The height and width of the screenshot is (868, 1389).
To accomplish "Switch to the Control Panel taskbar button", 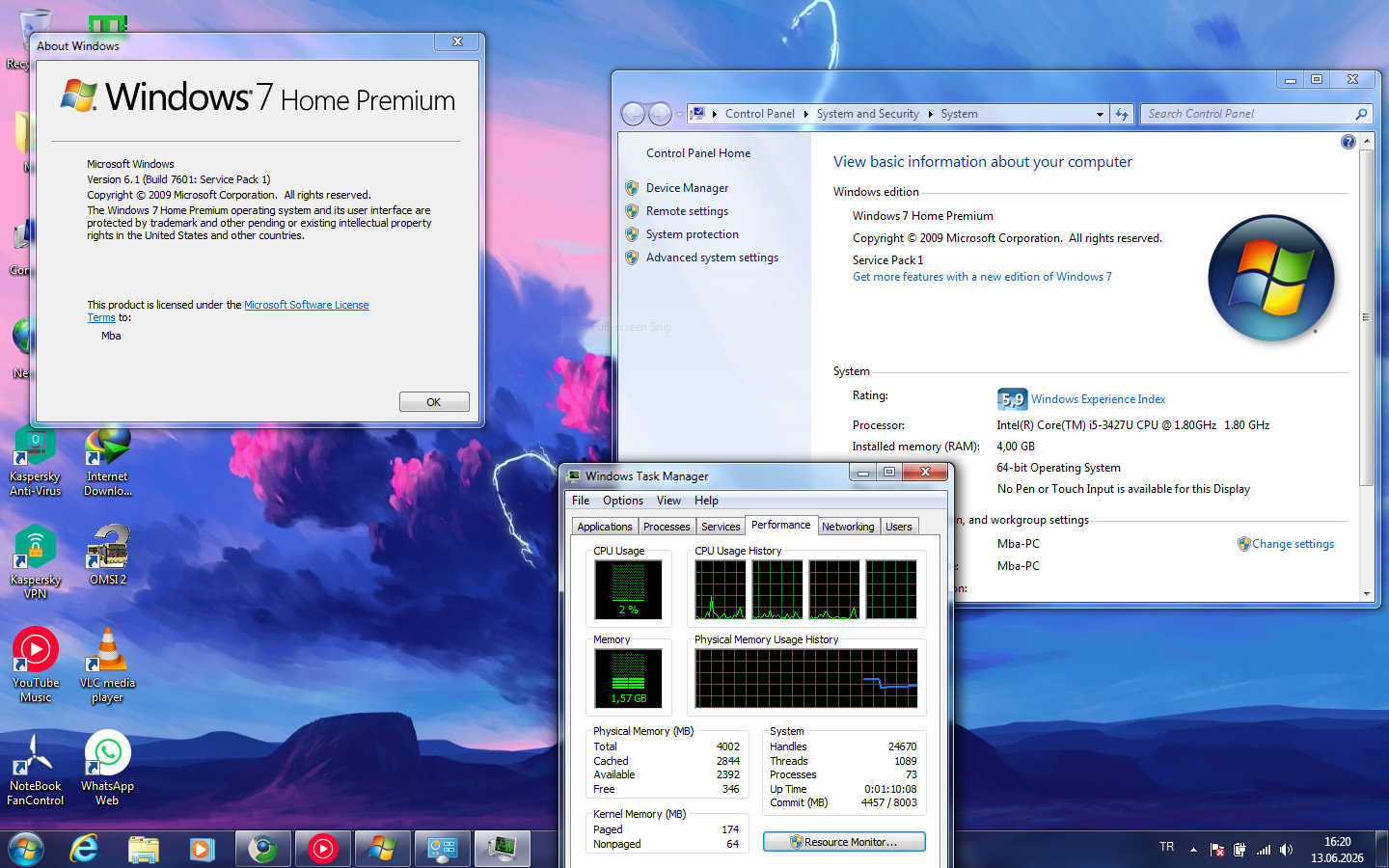I will tap(442, 849).
